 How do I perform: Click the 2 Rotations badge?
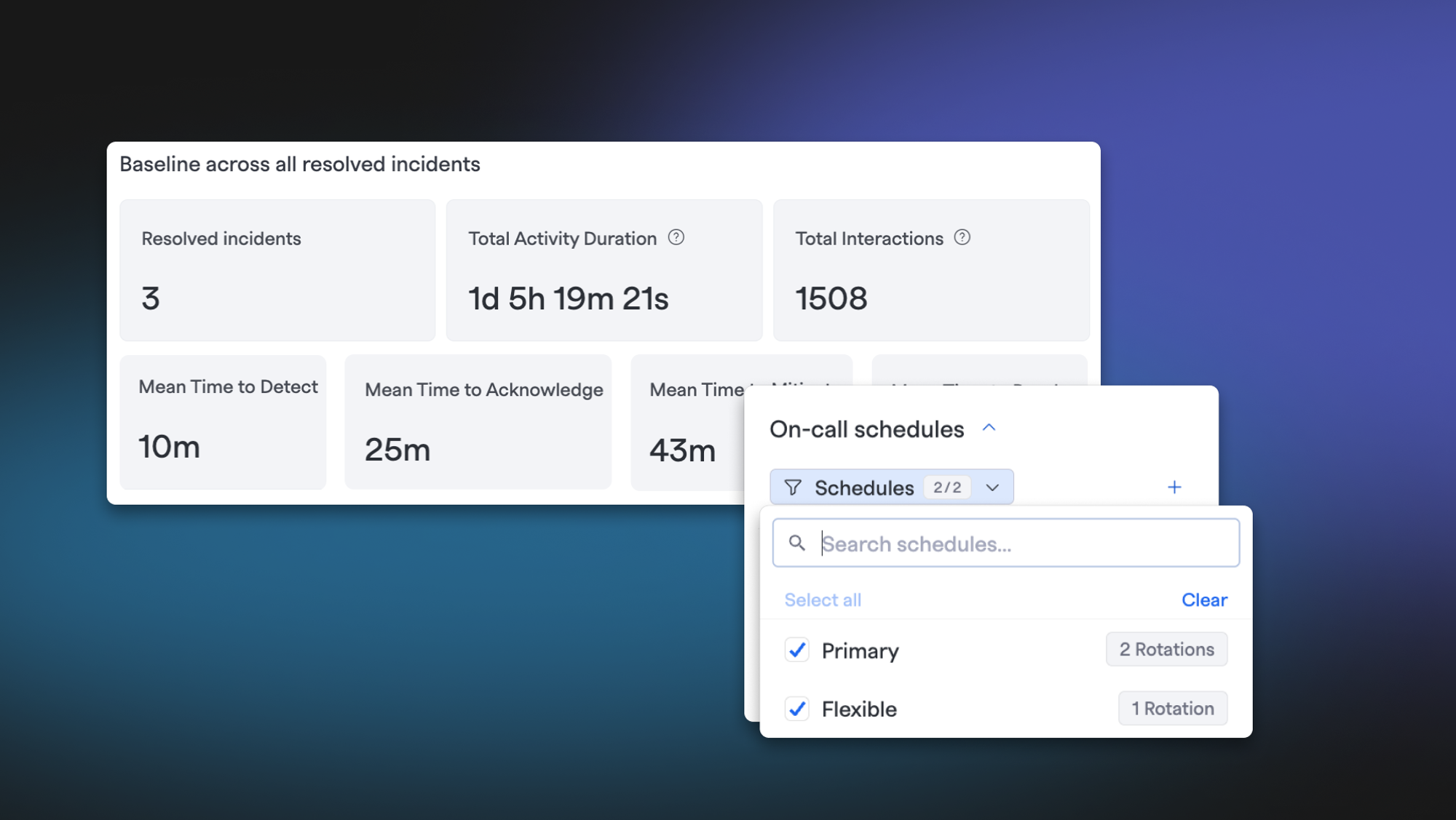click(x=1166, y=649)
